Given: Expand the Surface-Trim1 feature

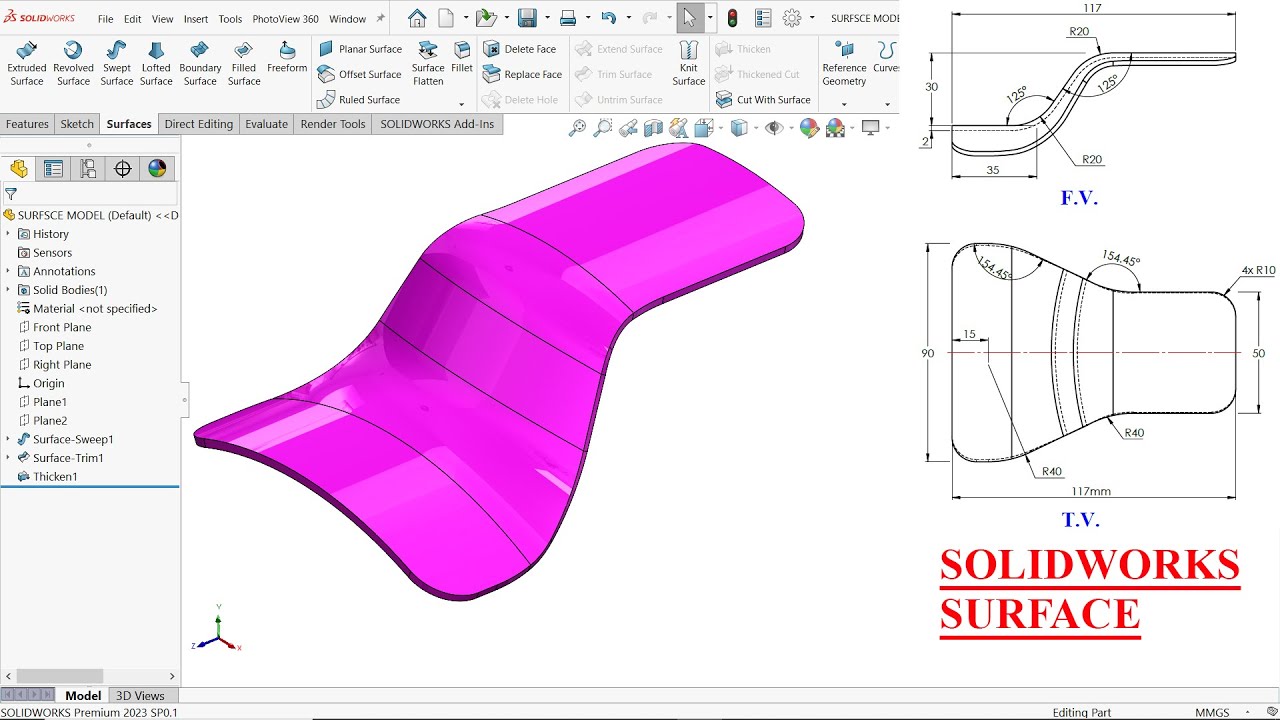Looking at the screenshot, I should click(x=8, y=458).
